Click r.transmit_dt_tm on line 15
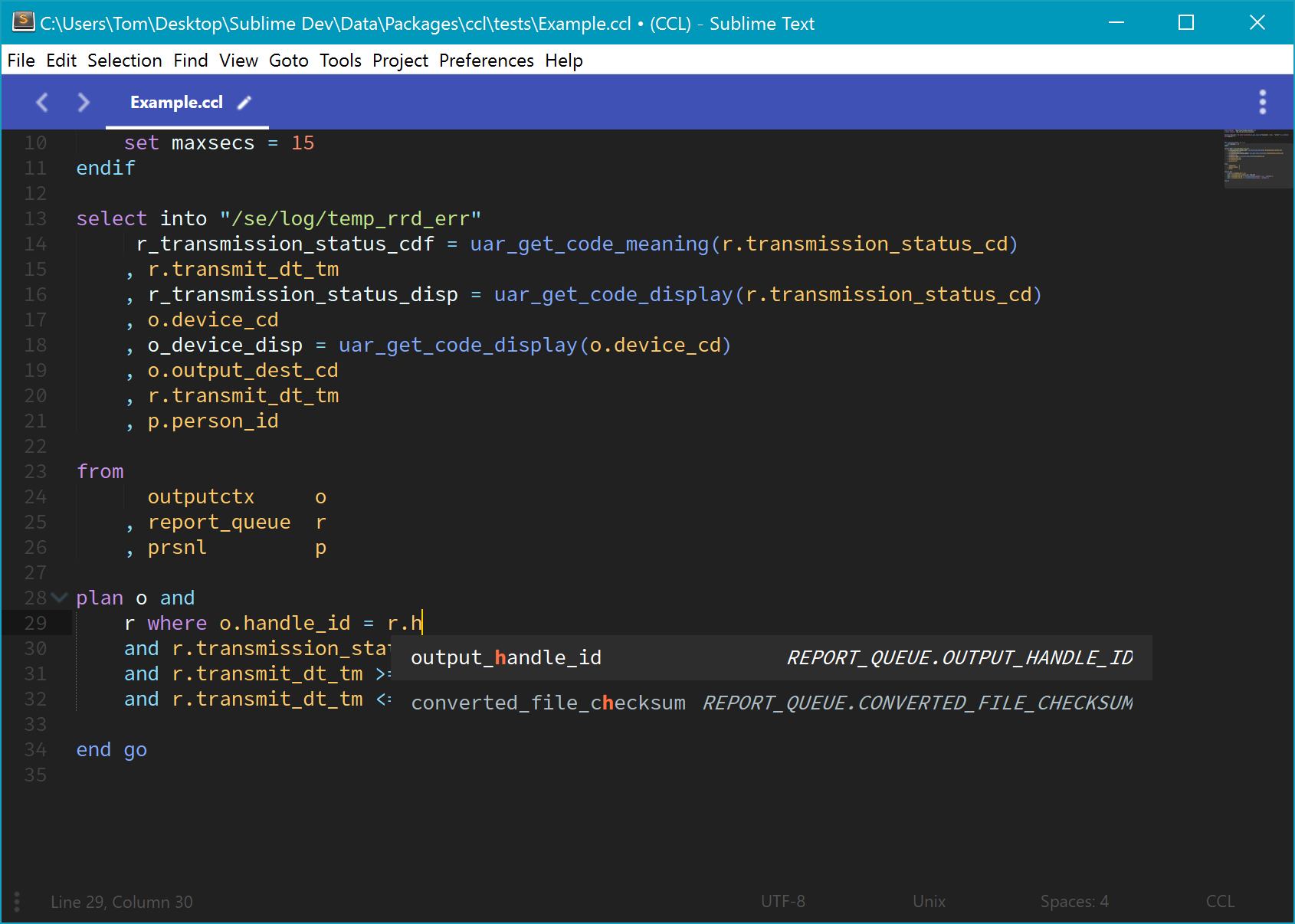 pyautogui.click(x=243, y=270)
